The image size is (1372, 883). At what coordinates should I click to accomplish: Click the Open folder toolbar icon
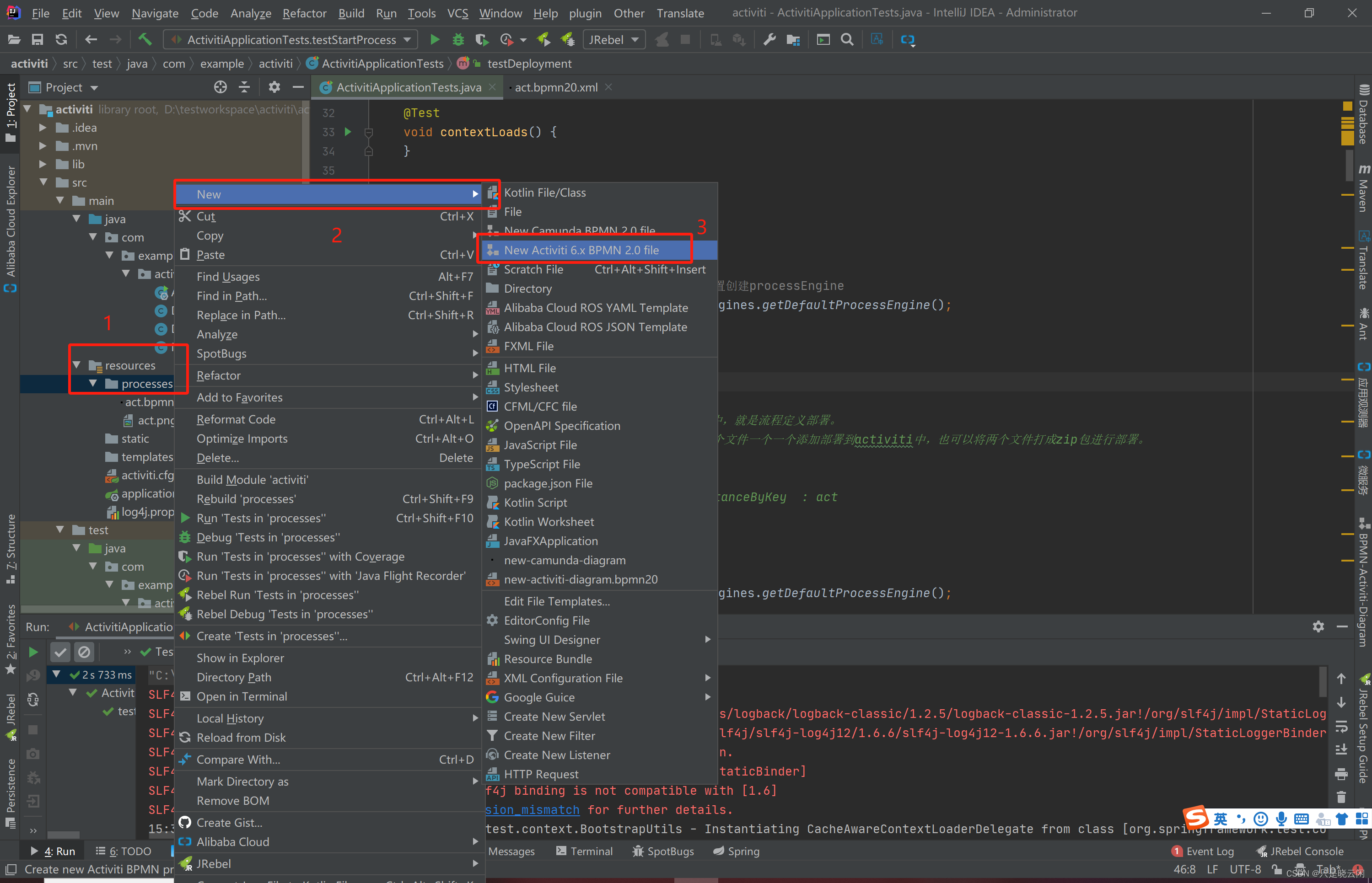(x=14, y=40)
